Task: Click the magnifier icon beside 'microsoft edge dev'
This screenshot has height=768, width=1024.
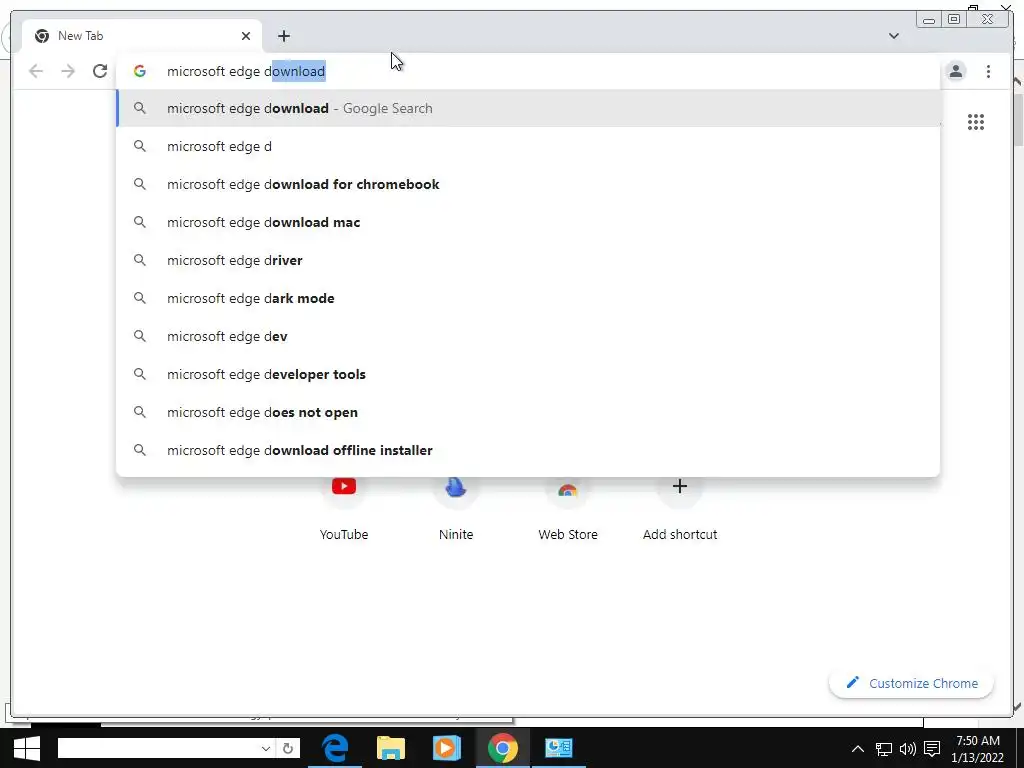Action: tap(140, 336)
